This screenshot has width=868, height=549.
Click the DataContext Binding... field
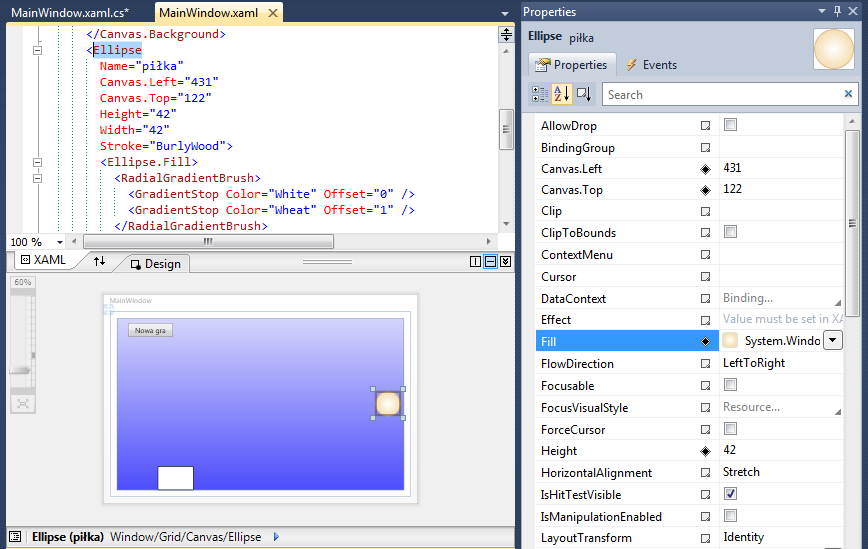pos(782,298)
